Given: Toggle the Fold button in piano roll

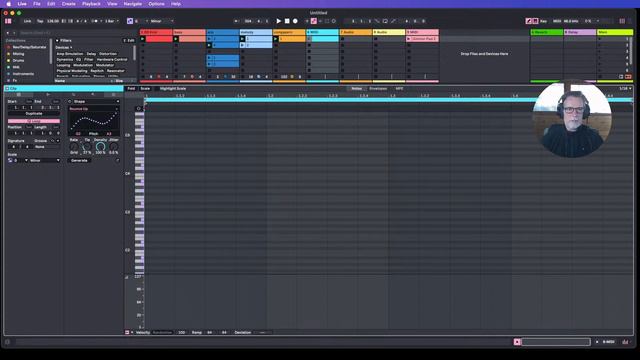Looking at the screenshot, I should (x=131, y=88).
